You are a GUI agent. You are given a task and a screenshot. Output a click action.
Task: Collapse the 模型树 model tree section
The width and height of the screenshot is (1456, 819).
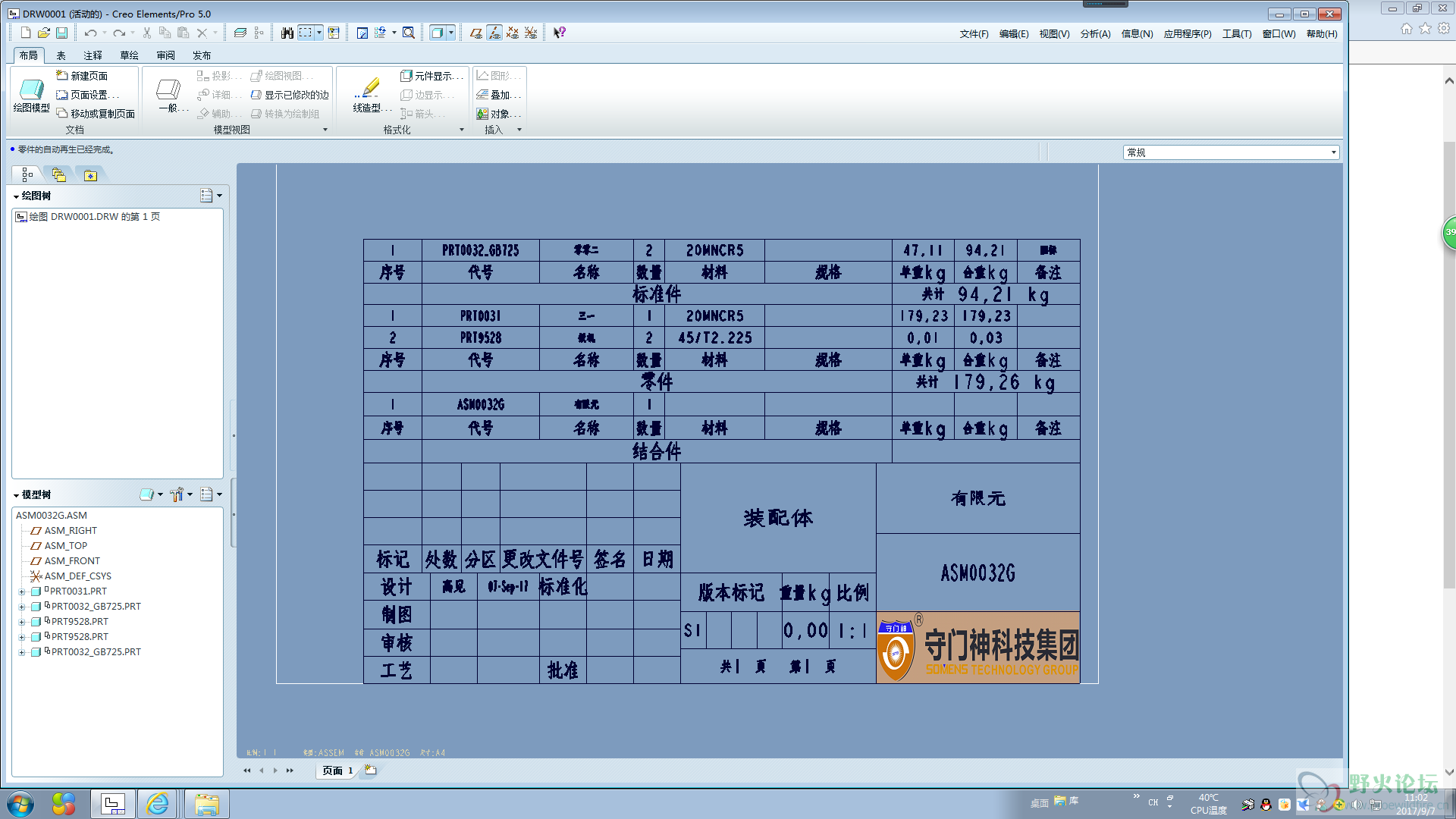point(16,495)
